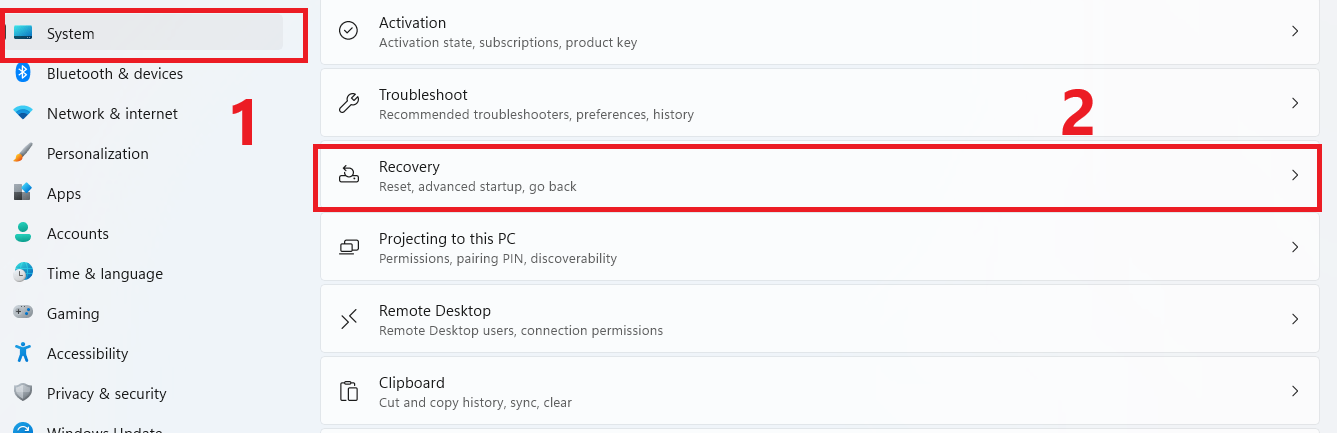This screenshot has width=1337, height=433.
Task: Open the Remote Desktop chevron arrow
Action: 1295,319
